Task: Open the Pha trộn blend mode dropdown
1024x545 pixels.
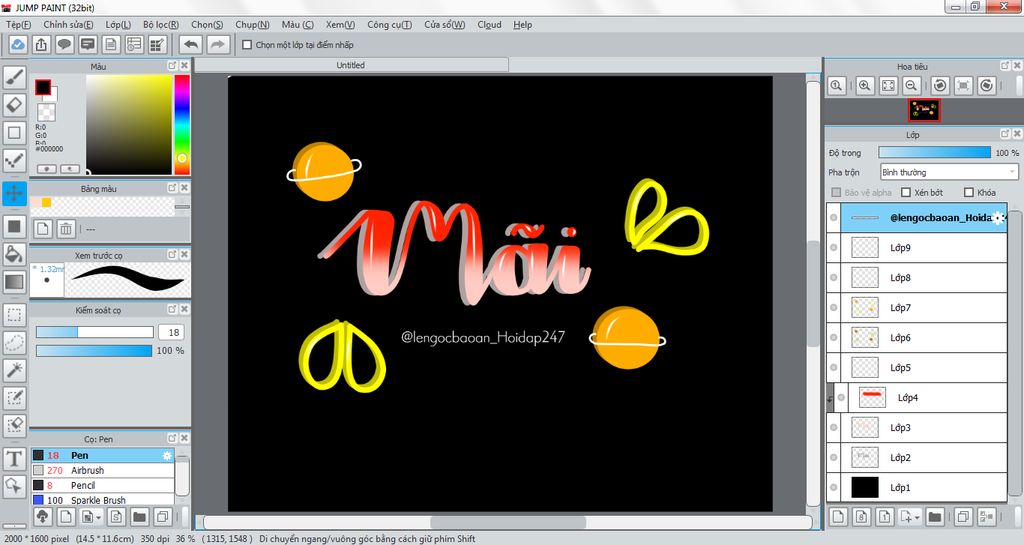Action: point(949,172)
